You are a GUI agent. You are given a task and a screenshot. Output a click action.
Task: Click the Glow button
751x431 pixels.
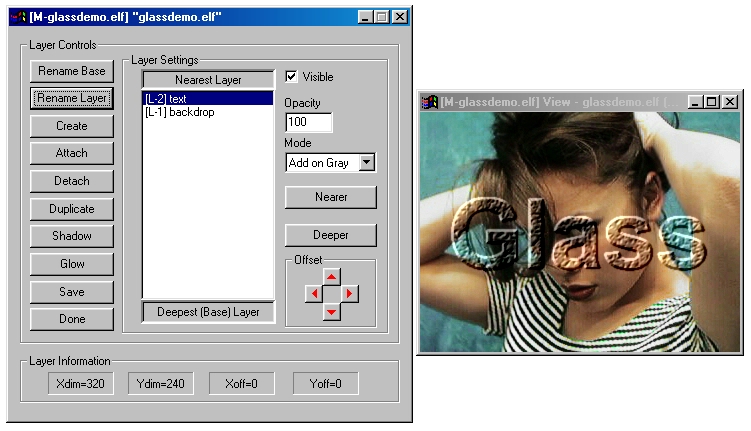[71, 264]
